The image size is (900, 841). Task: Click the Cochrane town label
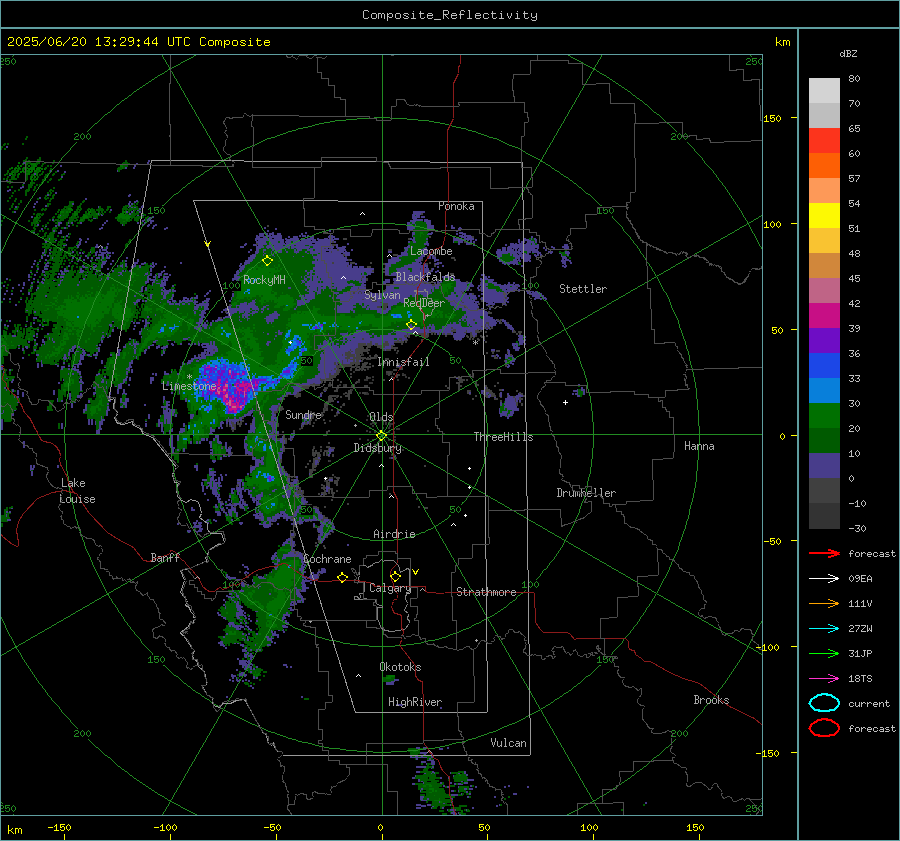[x=327, y=559]
